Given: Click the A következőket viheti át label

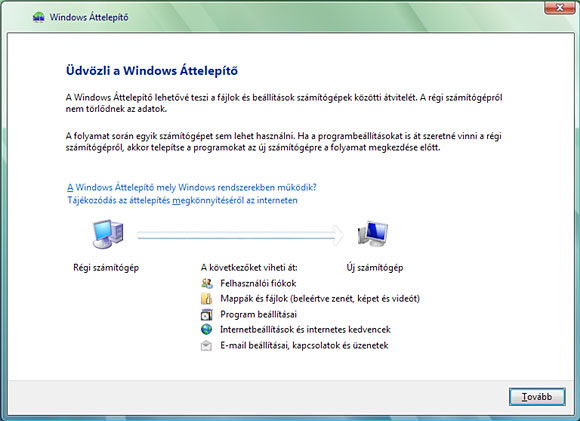Looking at the screenshot, I should pyautogui.click(x=249, y=267).
